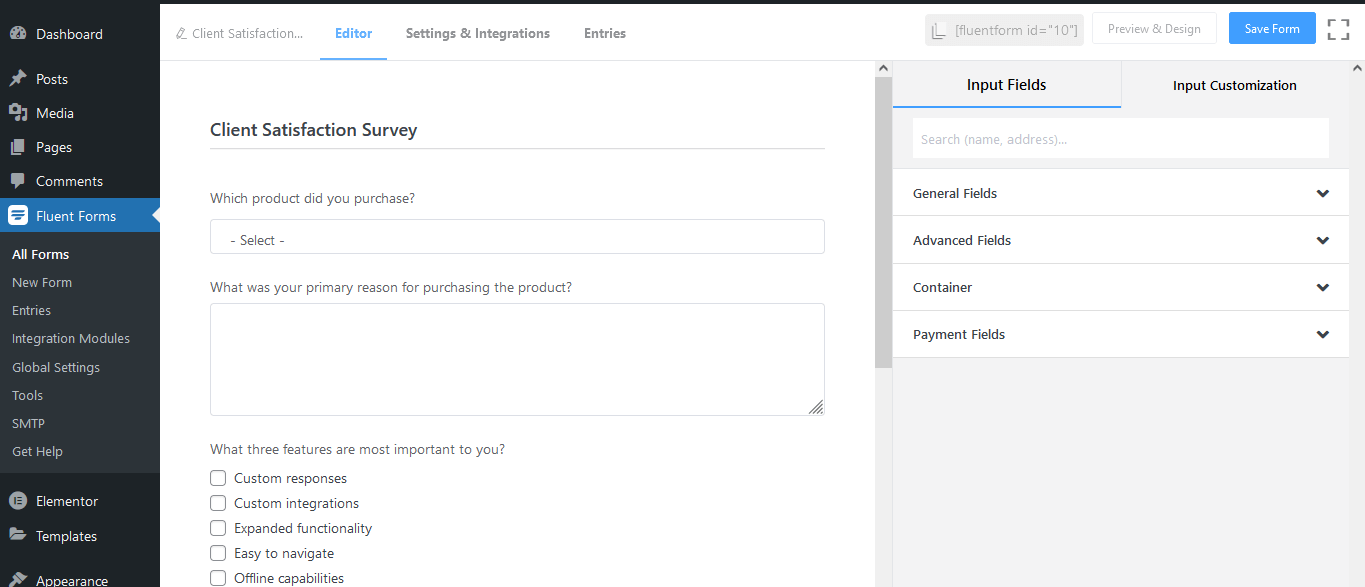
Task: Click the Templates folder icon
Action: 18,535
